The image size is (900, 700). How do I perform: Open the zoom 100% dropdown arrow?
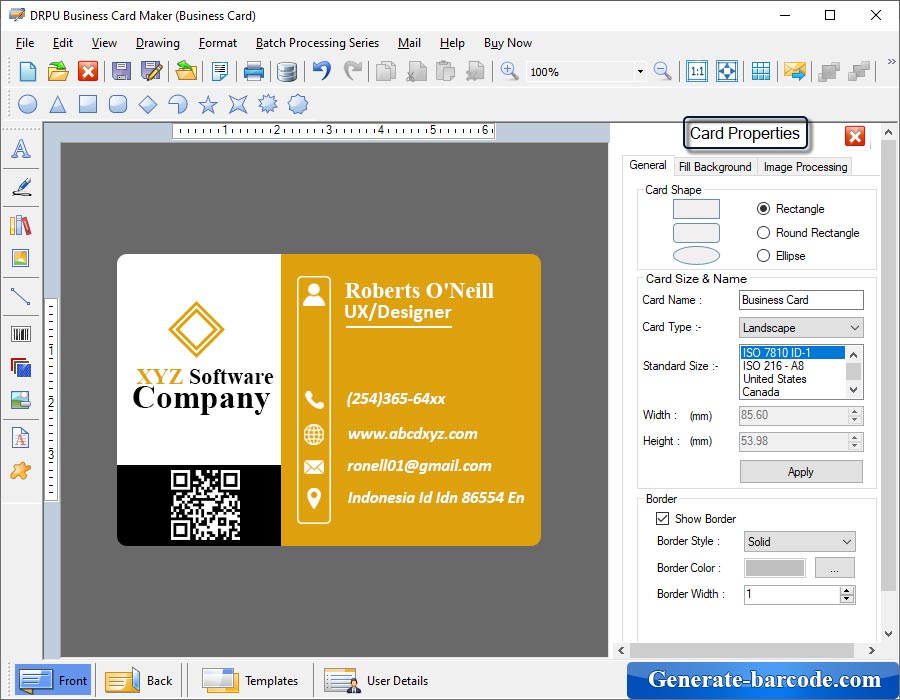(639, 72)
